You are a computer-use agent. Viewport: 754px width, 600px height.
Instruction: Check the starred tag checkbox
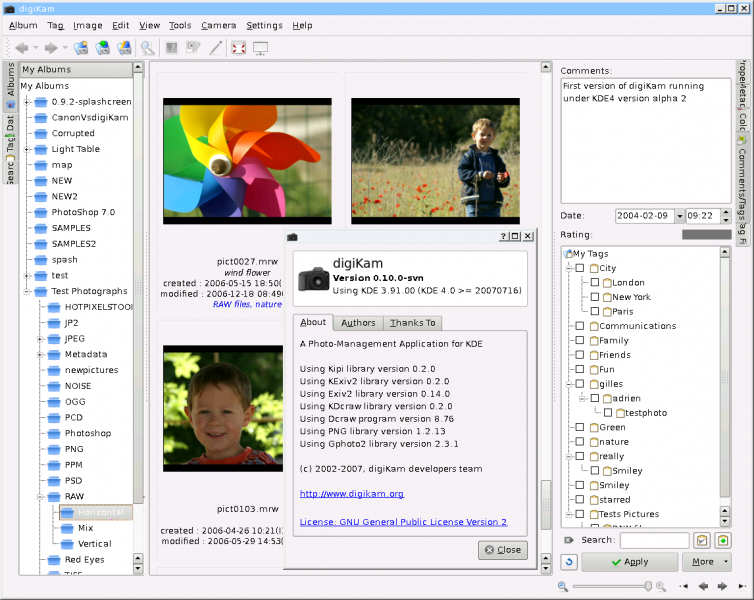pyautogui.click(x=580, y=500)
